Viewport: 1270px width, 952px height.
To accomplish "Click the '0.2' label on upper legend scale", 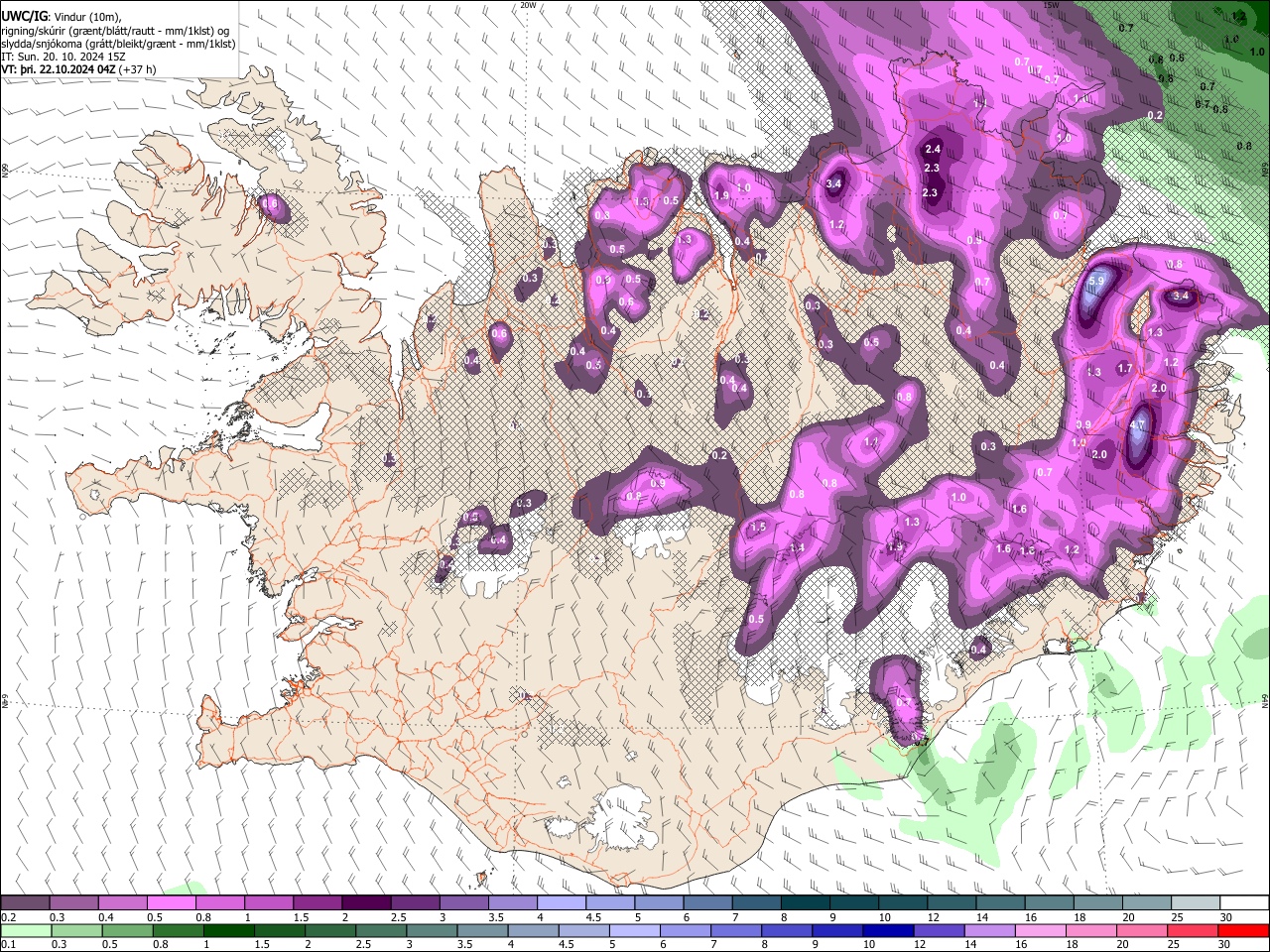I will [x=8, y=917].
